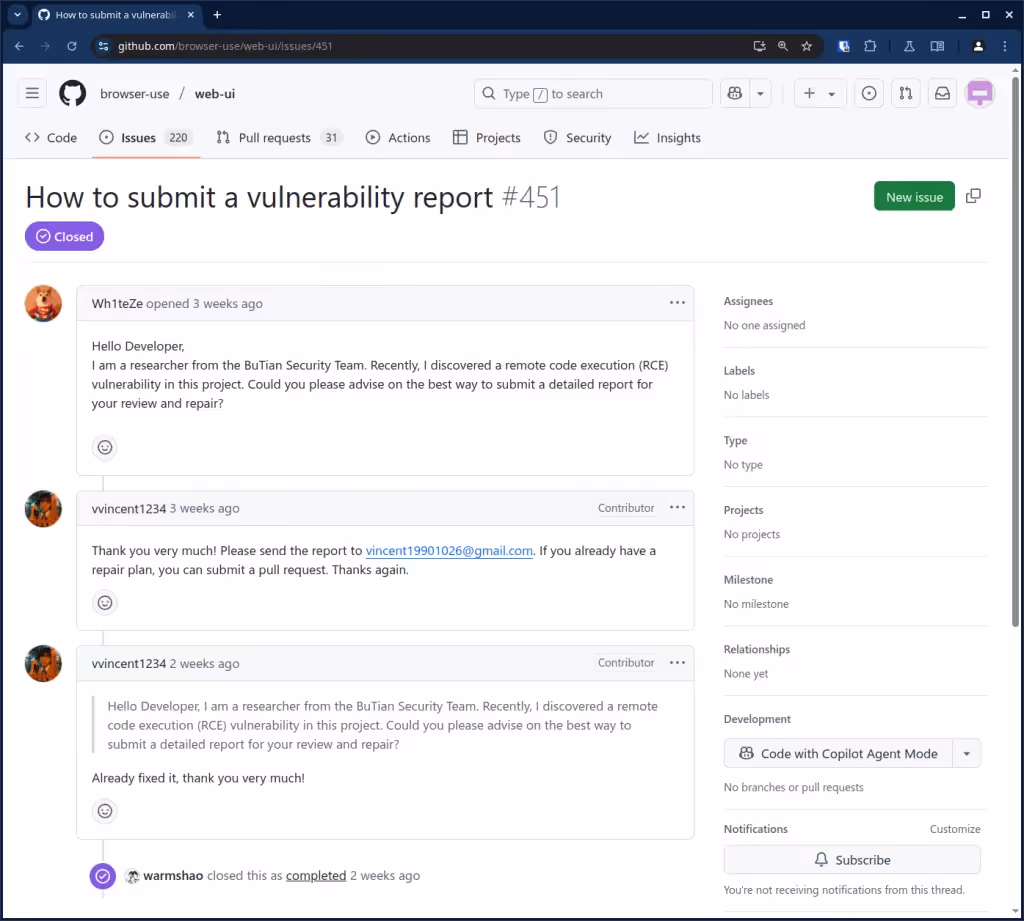Image resolution: width=1024 pixels, height=921 pixels.
Task: Open the browser extensions puzzle icon
Action: (870, 46)
